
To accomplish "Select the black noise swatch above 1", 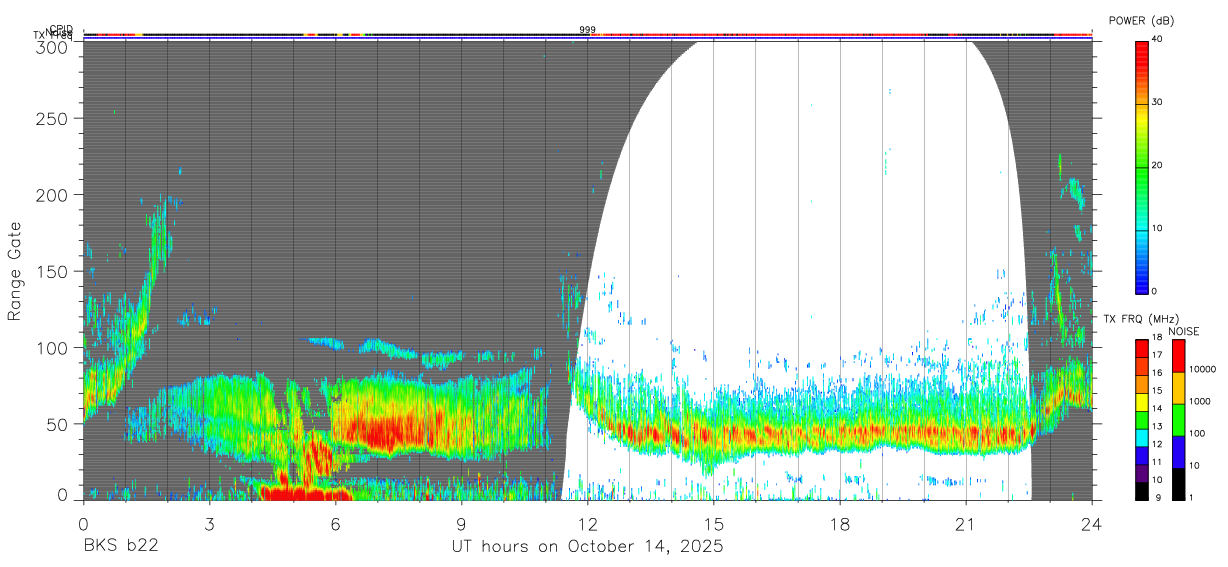I will [1177, 484].
